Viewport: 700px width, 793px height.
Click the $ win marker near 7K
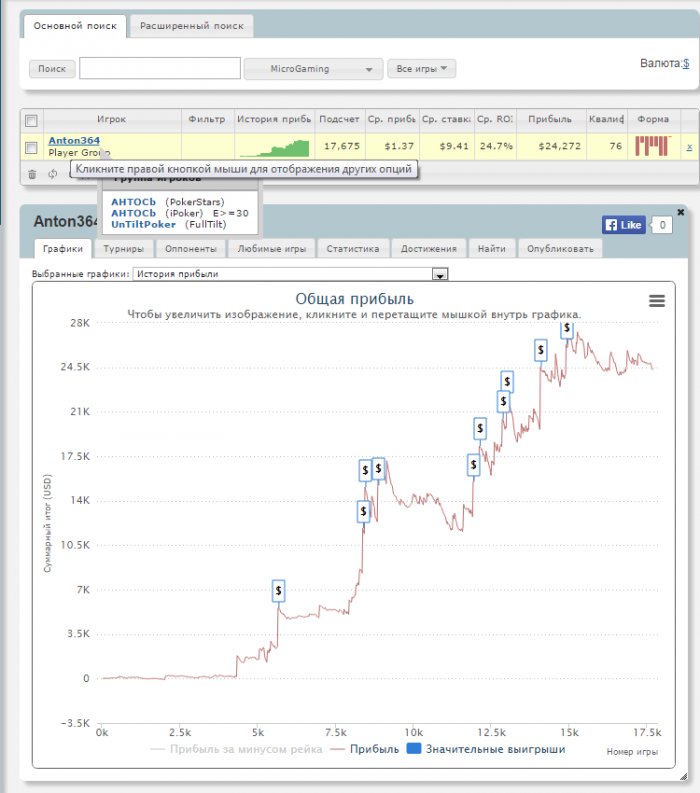pos(279,591)
